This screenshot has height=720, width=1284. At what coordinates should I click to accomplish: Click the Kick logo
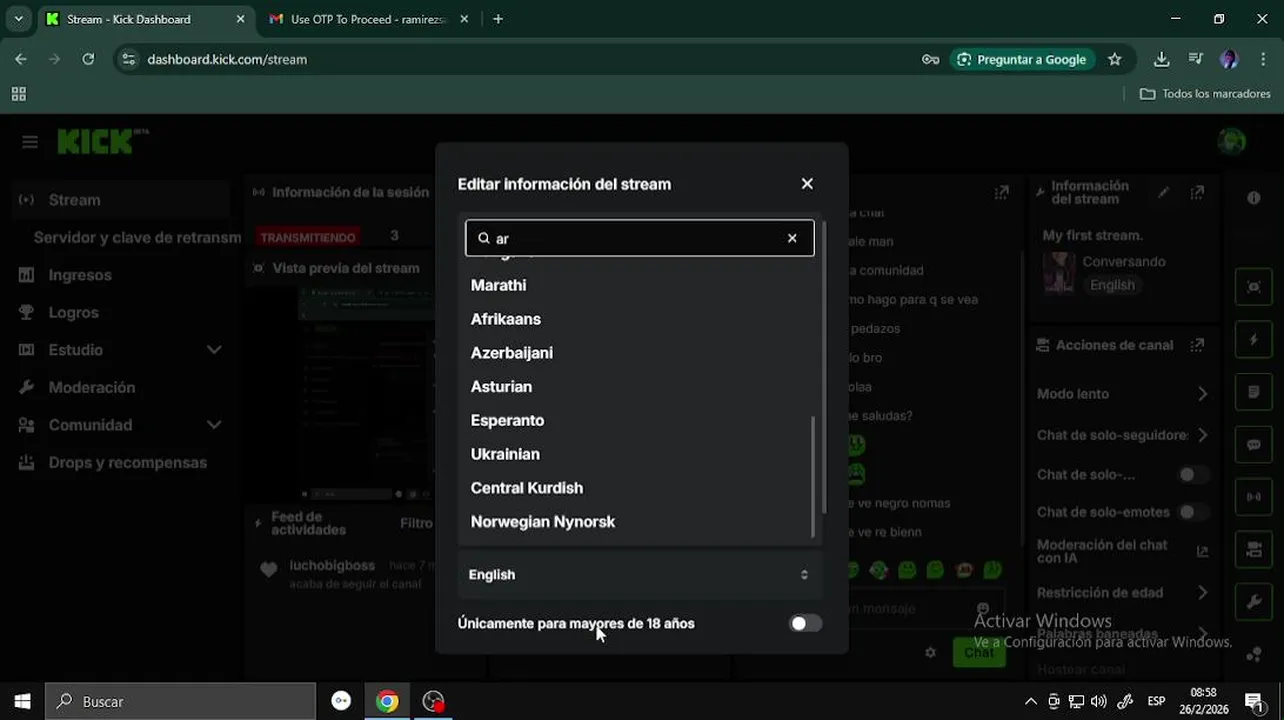coord(103,142)
